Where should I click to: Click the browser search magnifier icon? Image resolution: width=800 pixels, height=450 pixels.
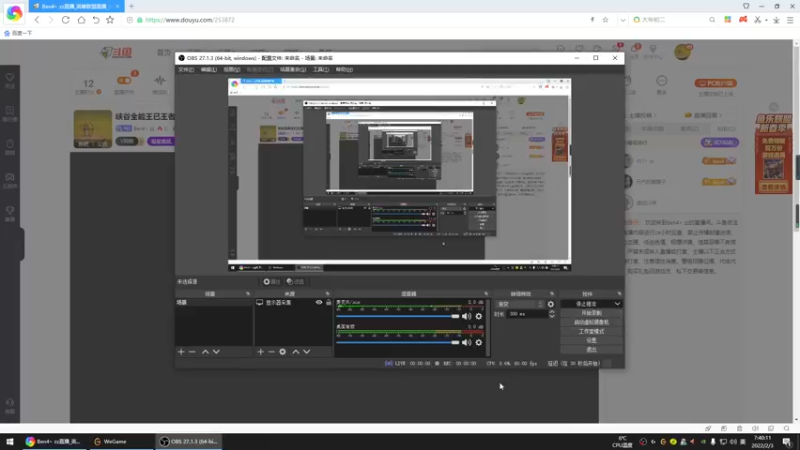tap(712, 20)
